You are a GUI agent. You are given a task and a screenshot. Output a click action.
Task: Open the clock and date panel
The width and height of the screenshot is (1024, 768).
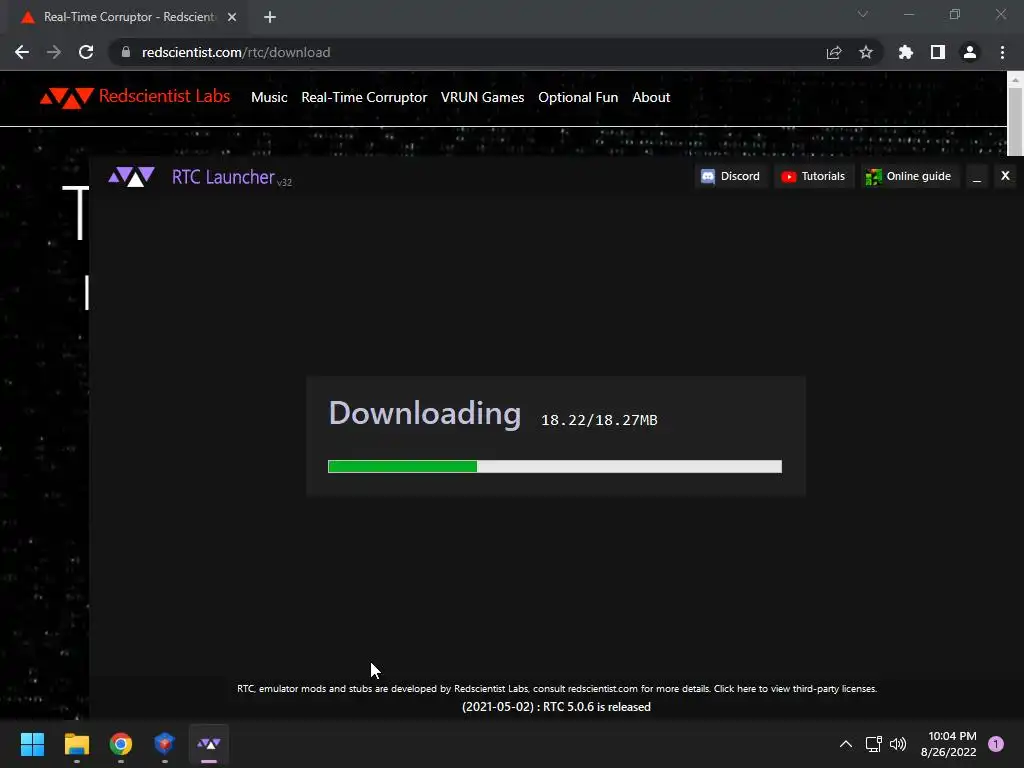948,744
